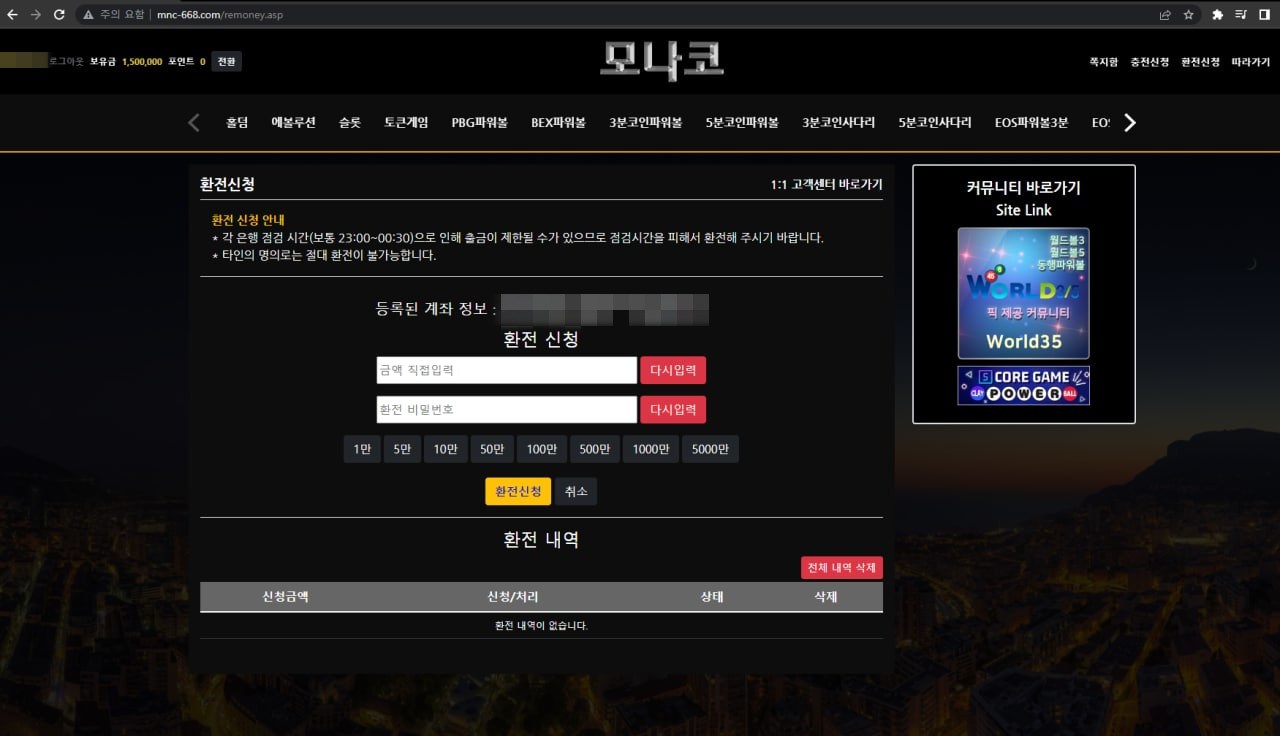Screen dimensions: 1280x736
Task: Open the EOS파워볼3분 menu item
Action: (1032, 123)
